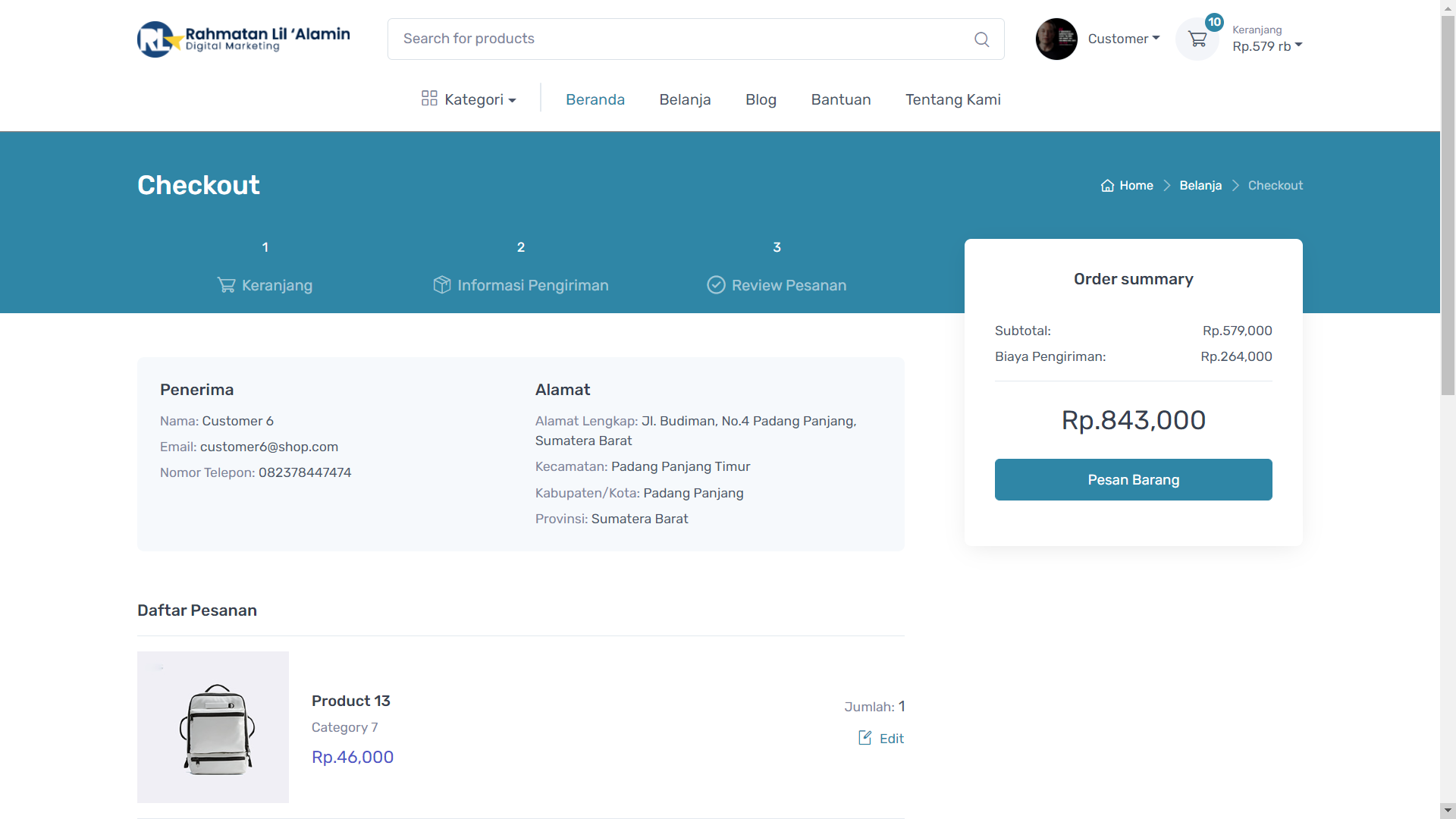
Task: Click the Belanja breadcrumb link
Action: (x=1200, y=186)
